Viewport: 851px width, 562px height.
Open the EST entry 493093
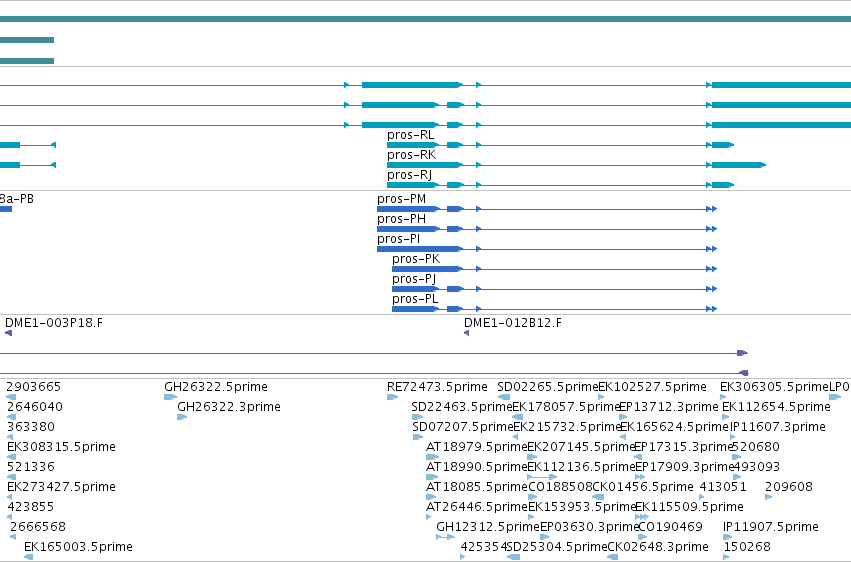[x=756, y=467]
